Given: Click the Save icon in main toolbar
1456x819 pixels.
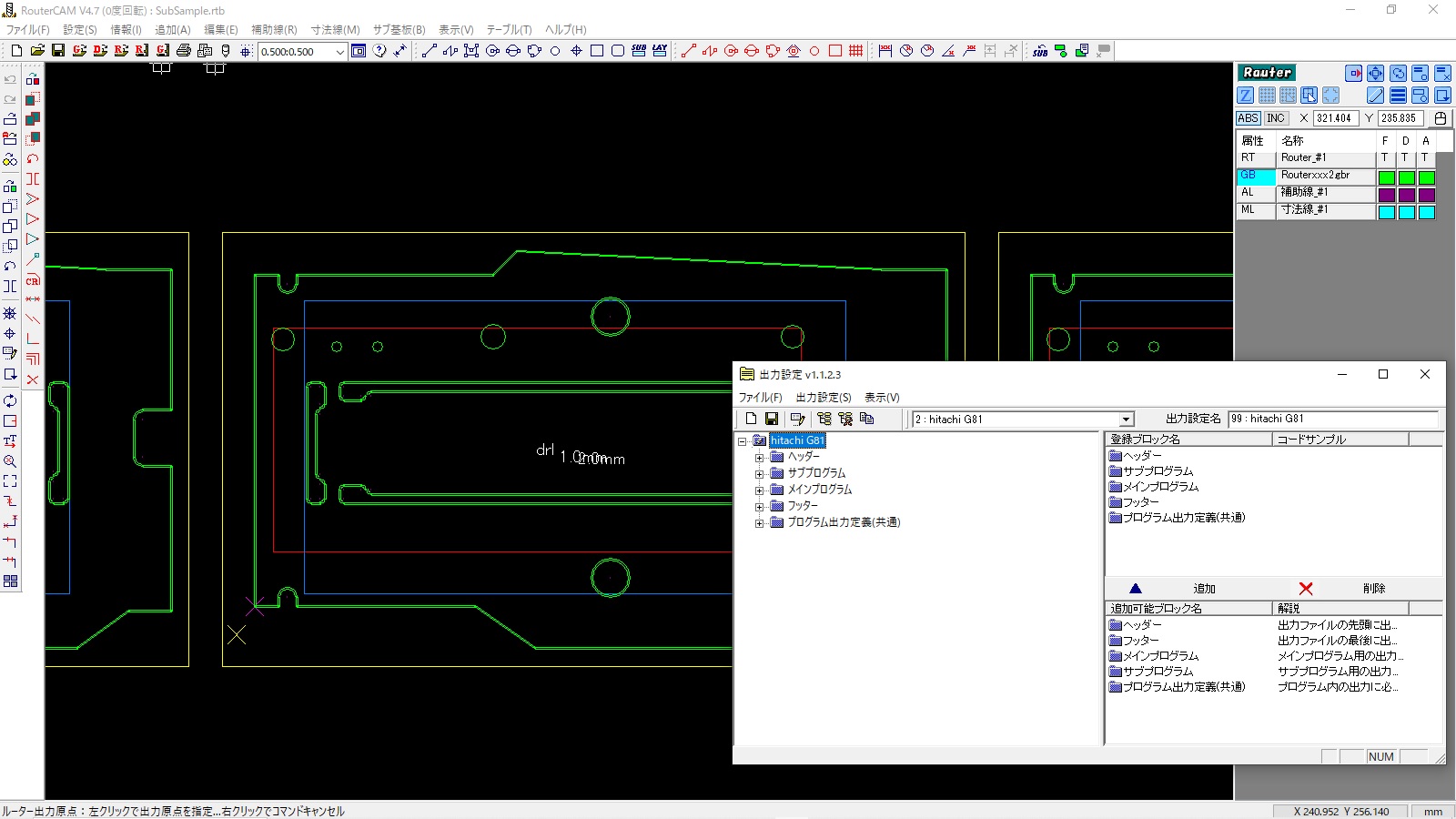Looking at the screenshot, I should tap(58, 51).
